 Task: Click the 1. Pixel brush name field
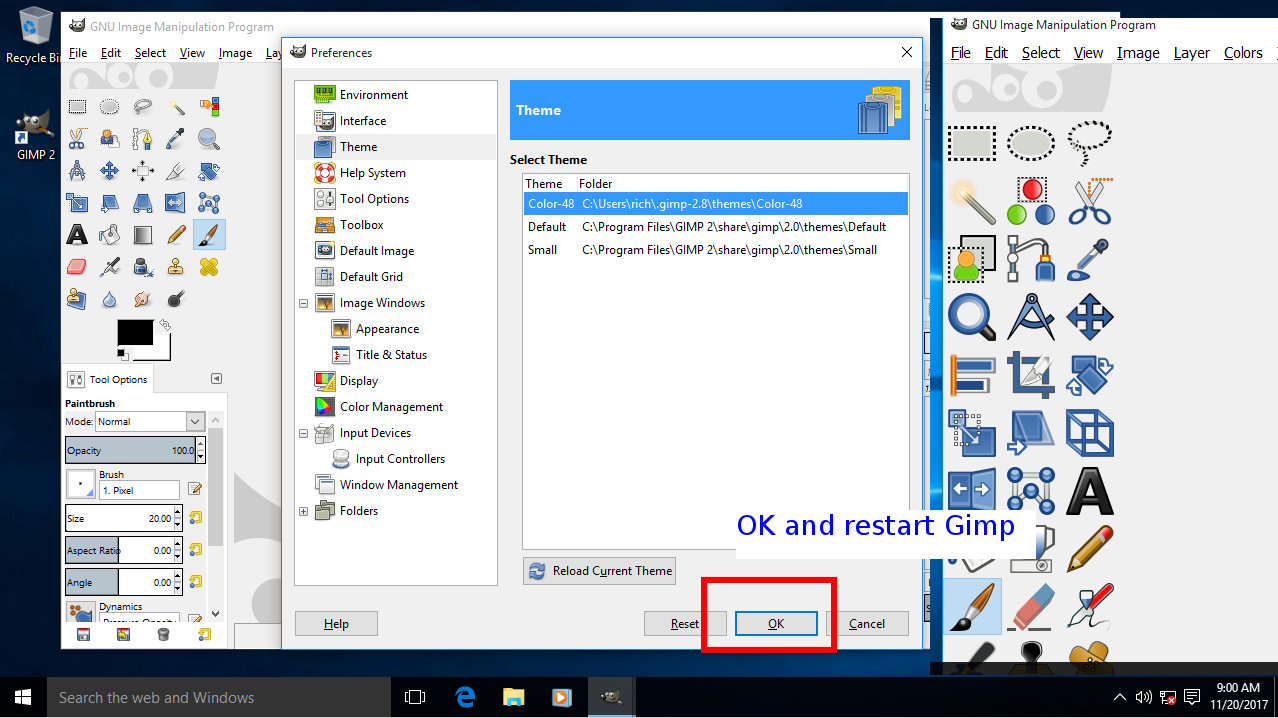point(139,491)
